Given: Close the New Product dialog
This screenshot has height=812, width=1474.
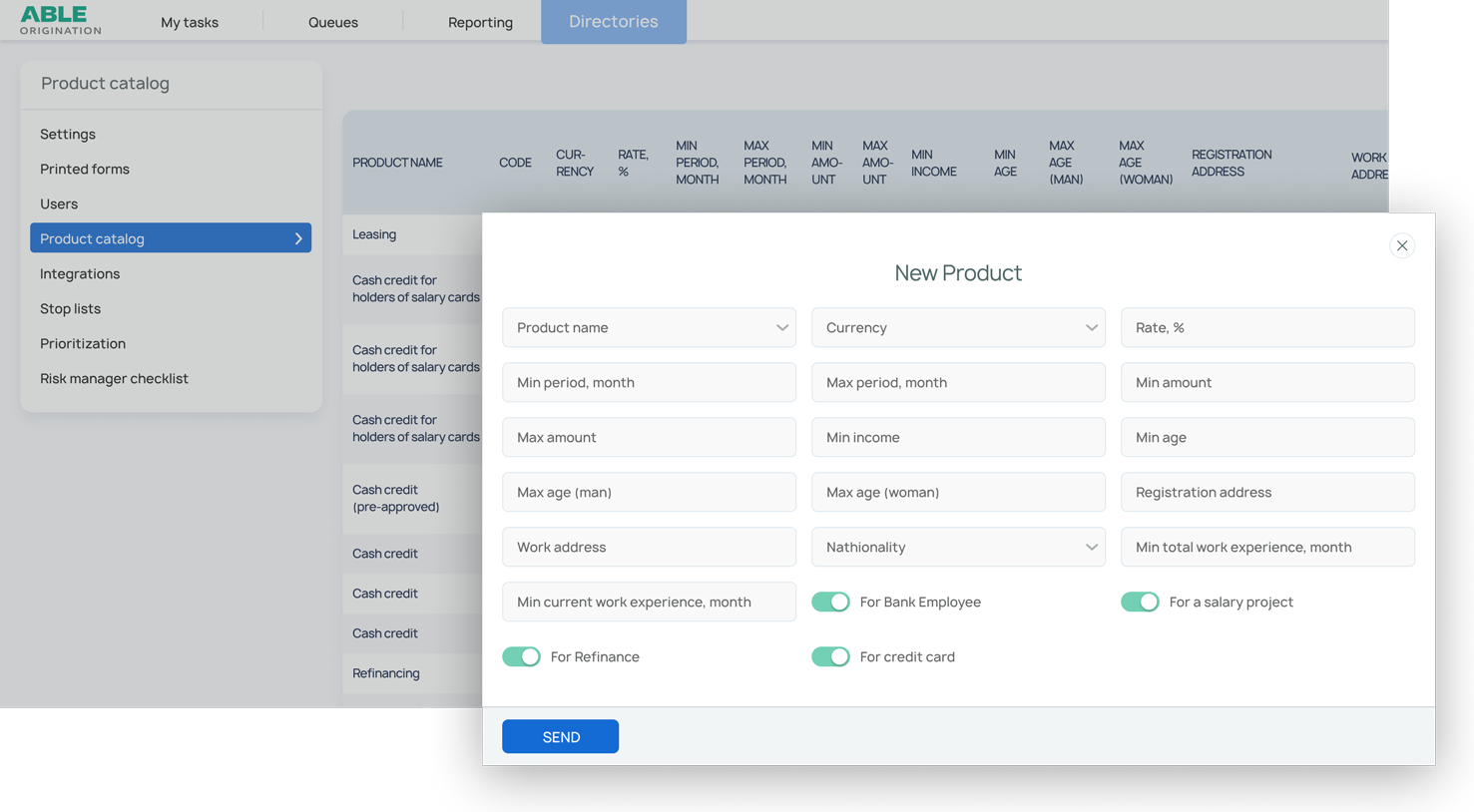Looking at the screenshot, I should [x=1401, y=245].
